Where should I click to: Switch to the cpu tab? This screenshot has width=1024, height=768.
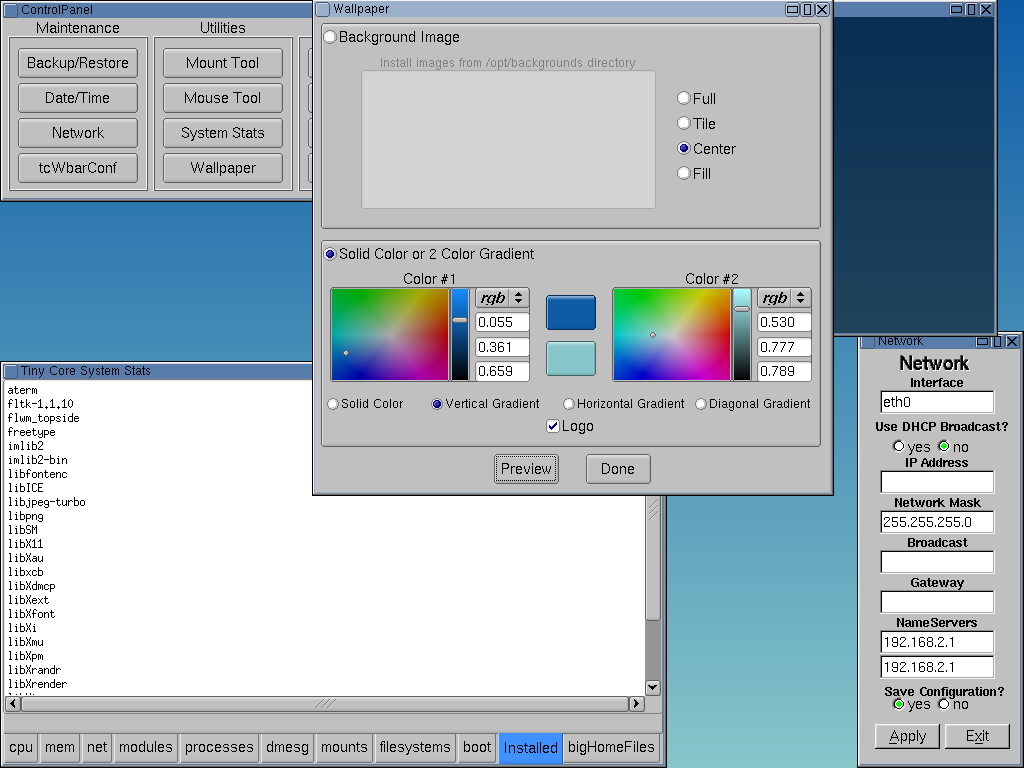(21, 747)
